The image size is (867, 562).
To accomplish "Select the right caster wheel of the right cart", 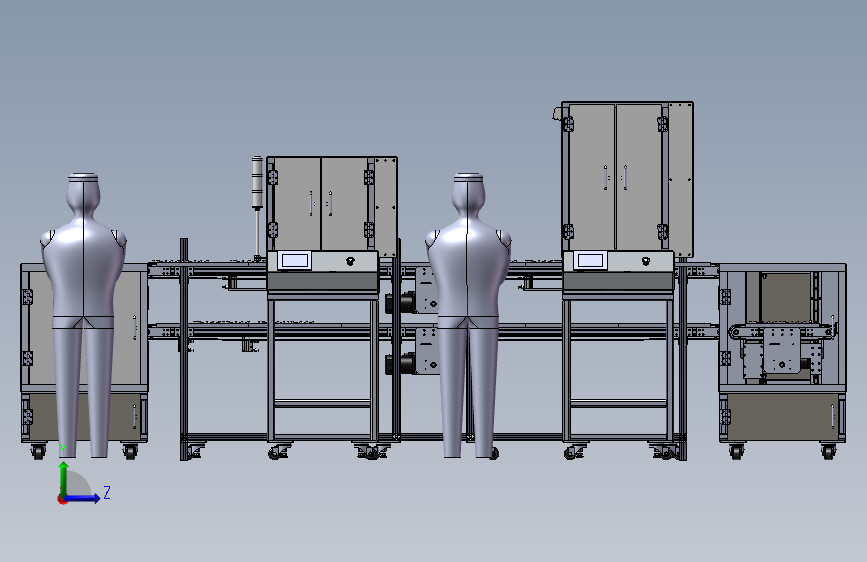I will click(x=828, y=452).
